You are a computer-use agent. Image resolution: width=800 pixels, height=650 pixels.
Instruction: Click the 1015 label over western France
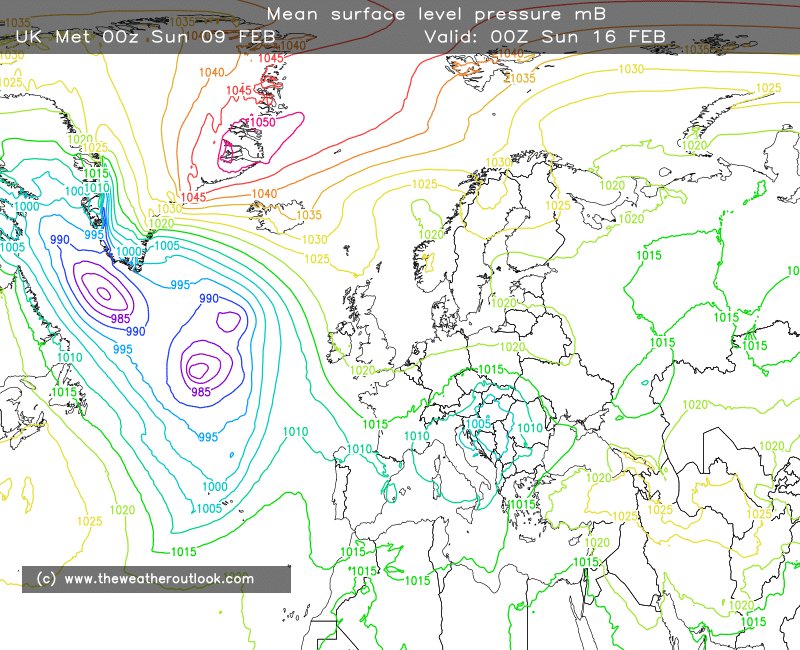(x=375, y=424)
